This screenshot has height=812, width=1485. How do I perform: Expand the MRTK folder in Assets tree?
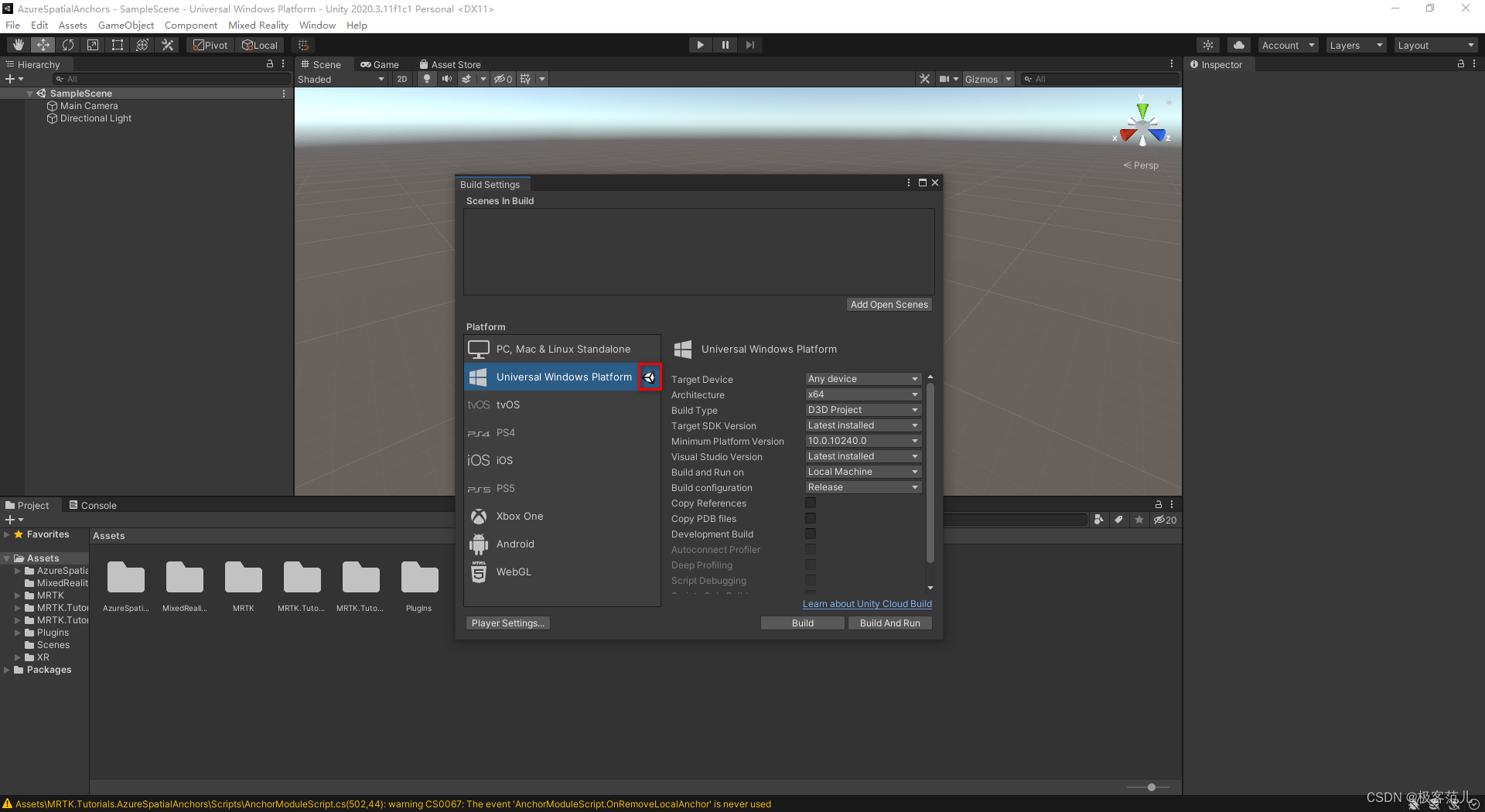click(x=18, y=595)
